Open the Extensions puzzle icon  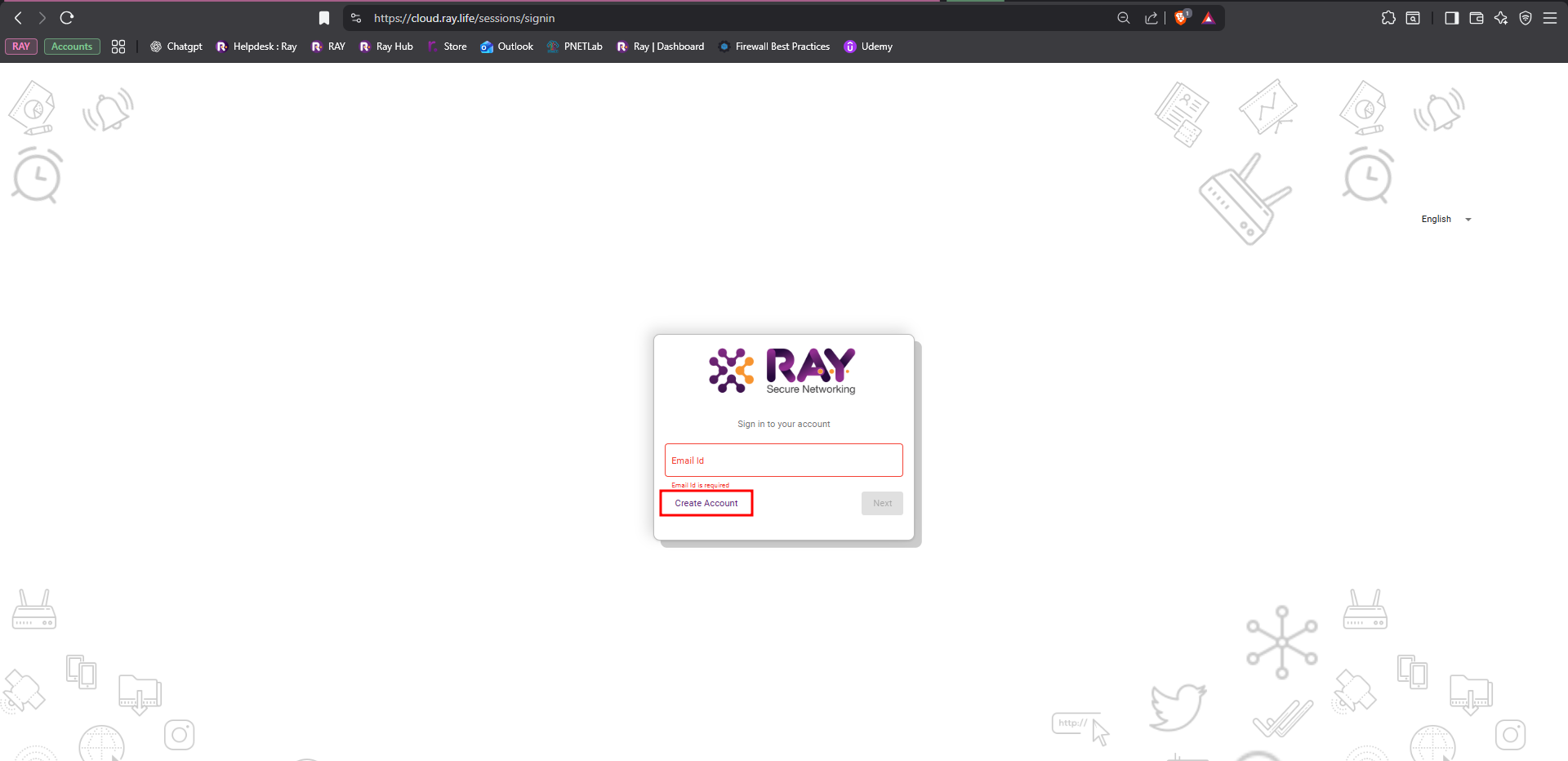click(x=1388, y=18)
